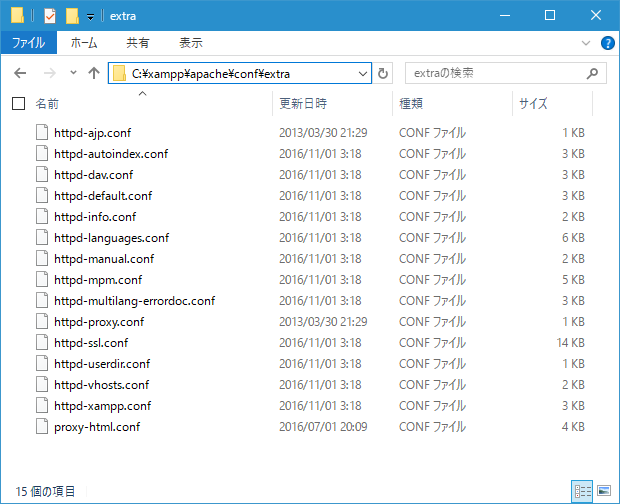Select the file icon of httpd-ajp.conf
620x504 pixels.
coord(42,132)
